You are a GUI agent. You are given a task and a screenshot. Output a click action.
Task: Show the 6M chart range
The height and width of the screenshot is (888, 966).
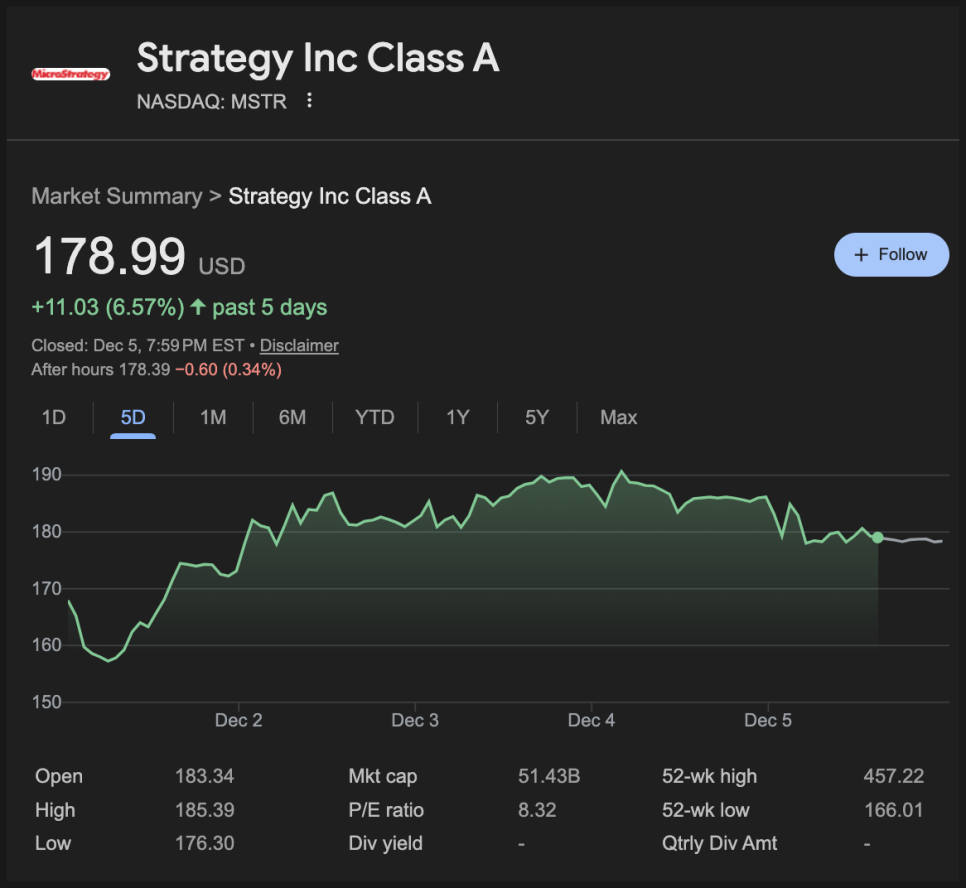tap(292, 418)
